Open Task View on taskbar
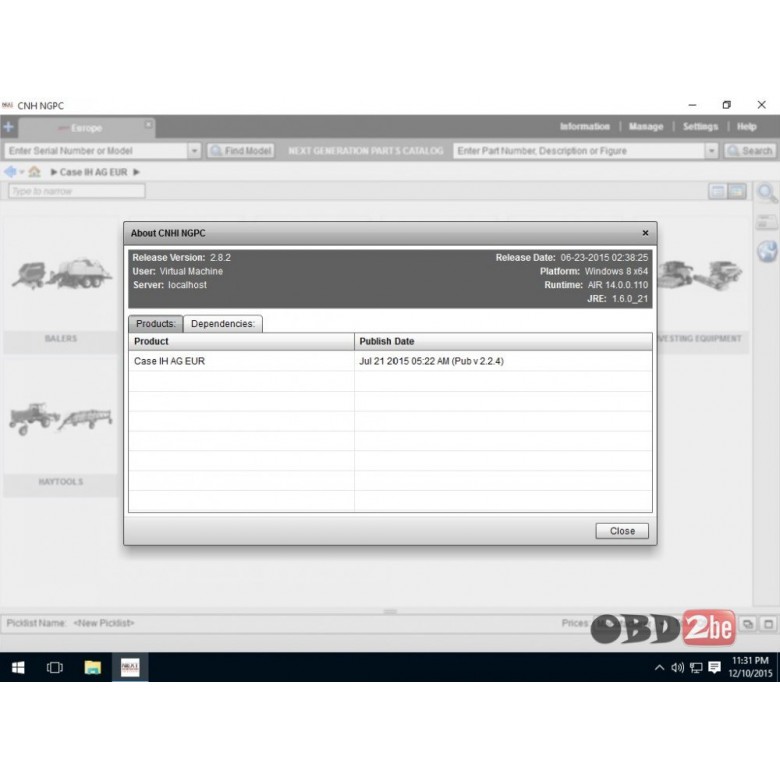 click(x=55, y=667)
